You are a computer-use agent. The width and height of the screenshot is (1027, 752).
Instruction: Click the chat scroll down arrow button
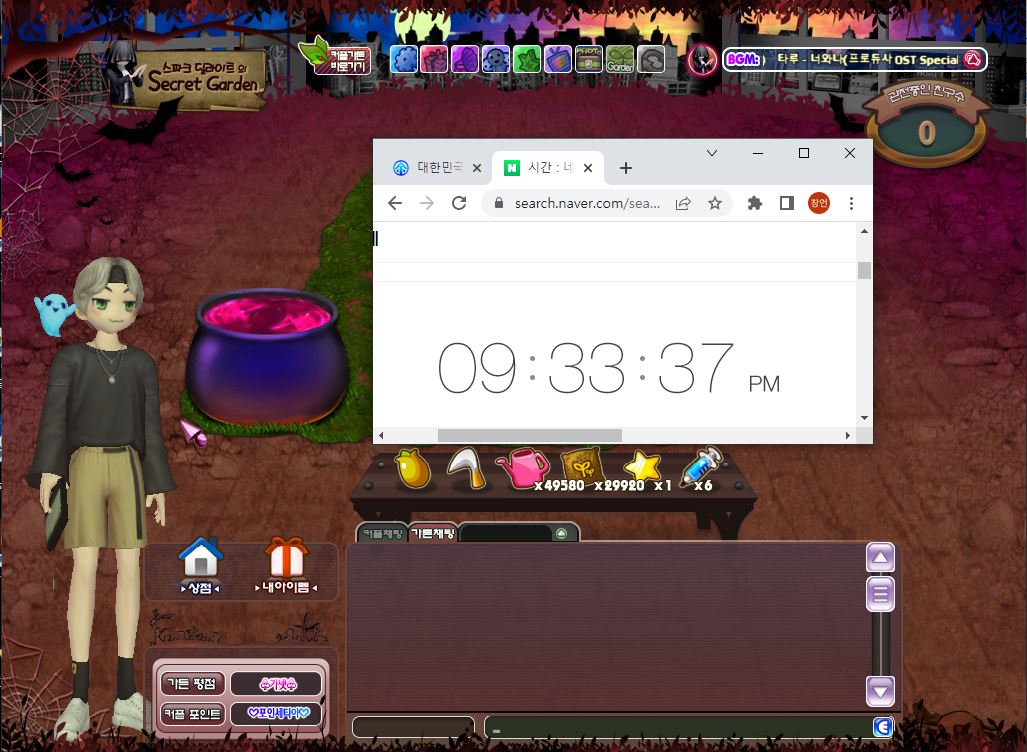coord(880,692)
